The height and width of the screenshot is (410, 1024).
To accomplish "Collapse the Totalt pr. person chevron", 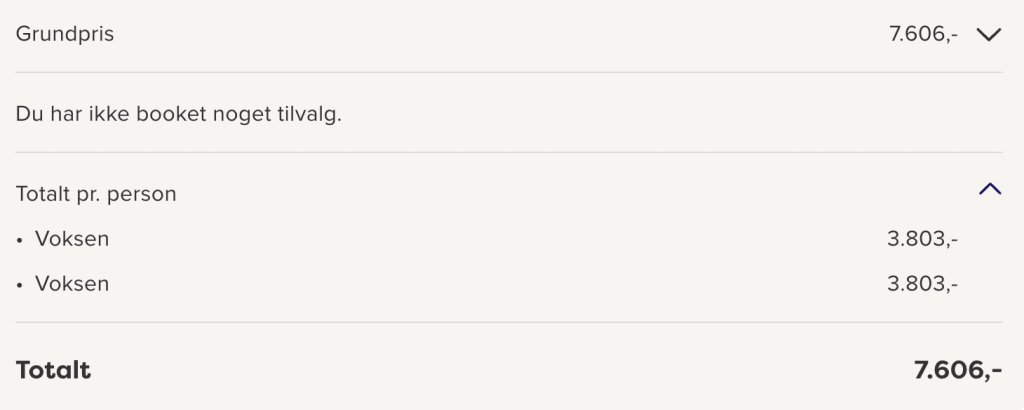I will 990,189.
